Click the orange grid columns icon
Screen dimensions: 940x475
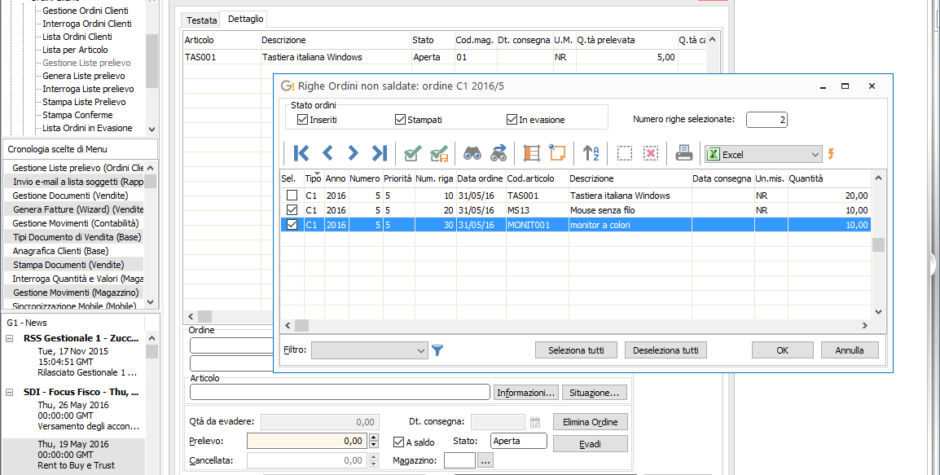click(531, 154)
